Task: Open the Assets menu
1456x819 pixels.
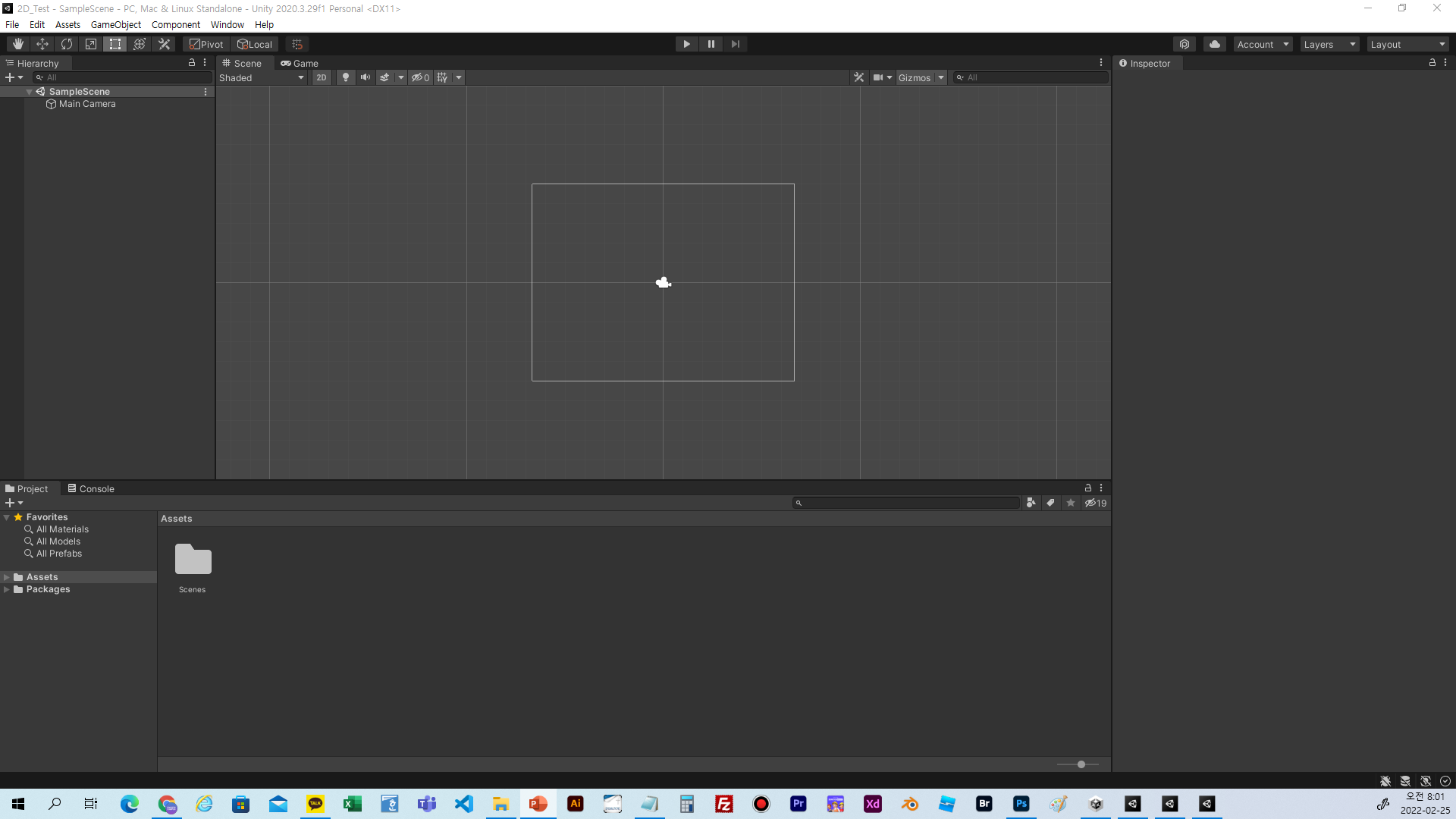Action: (x=67, y=24)
